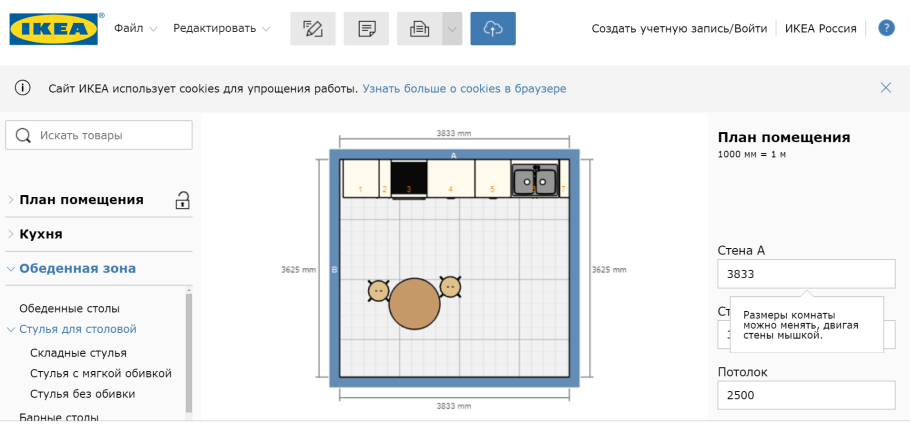This screenshot has width=910, height=424.
Task: Select Складные стулья category
Action: pyautogui.click(x=79, y=352)
